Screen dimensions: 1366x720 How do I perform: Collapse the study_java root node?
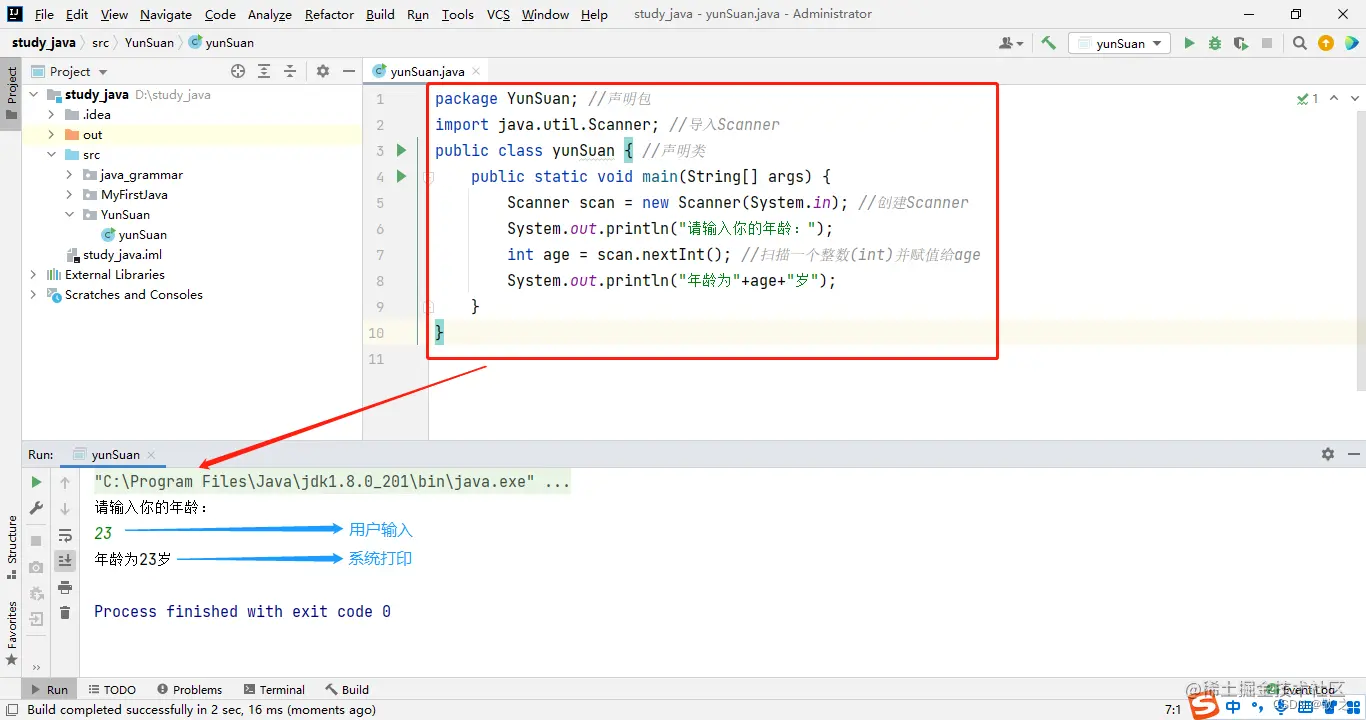click(x=33, y=95)
